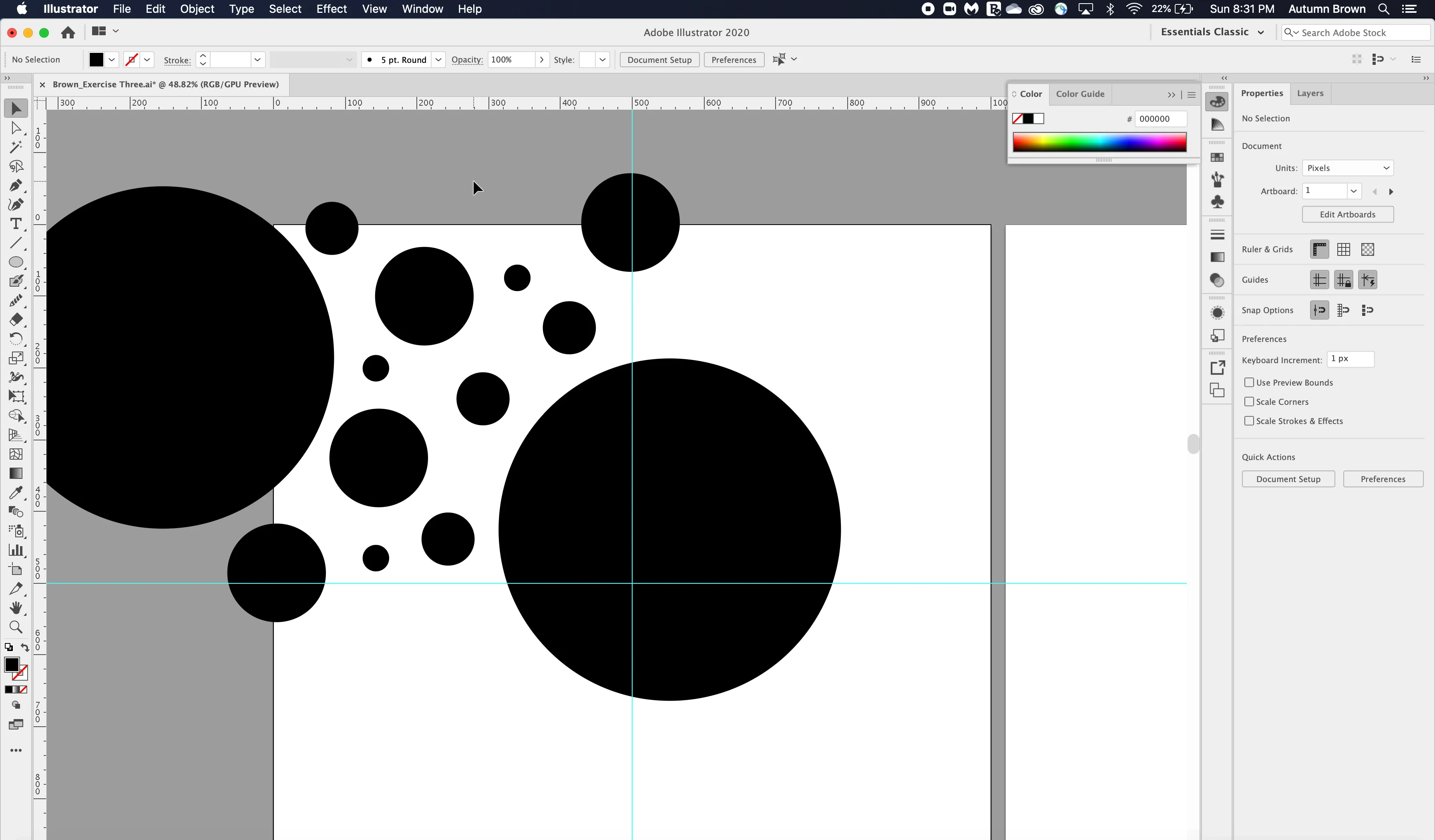The image size is (1435, 840).
Task: Select the Pen tool
Action: click(x=16, y=185)
